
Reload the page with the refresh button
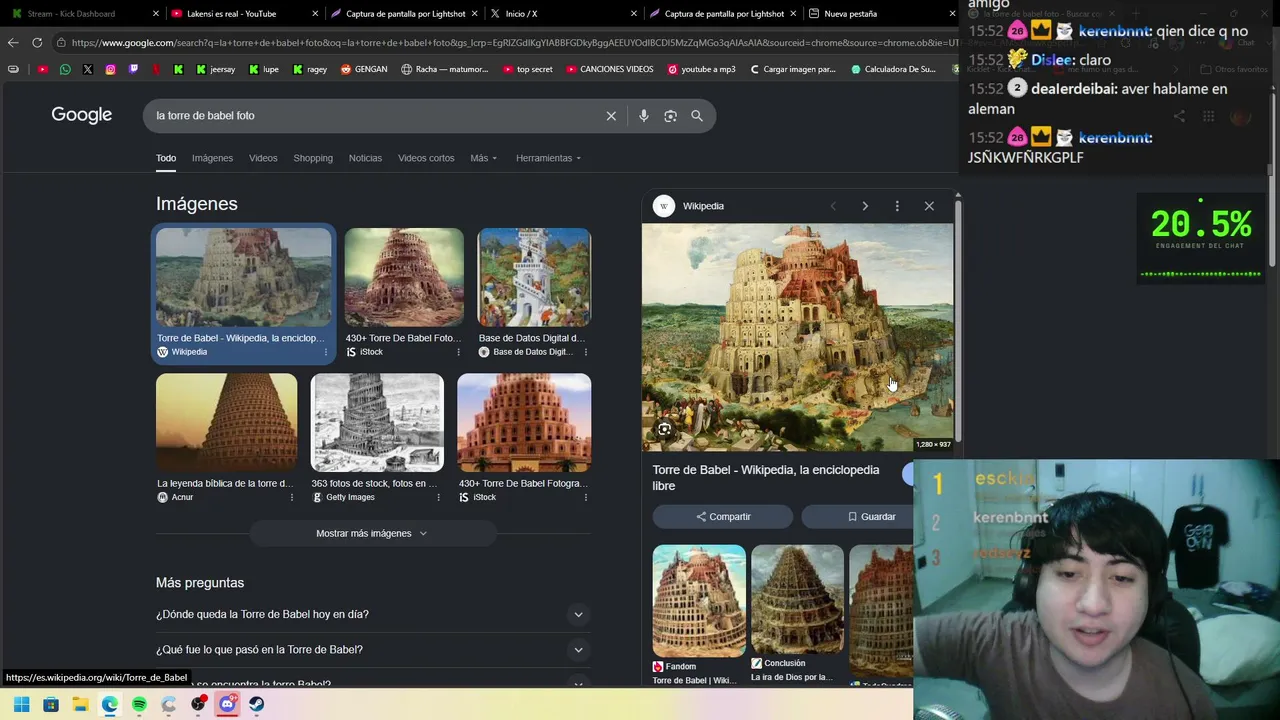coord(37,42)
